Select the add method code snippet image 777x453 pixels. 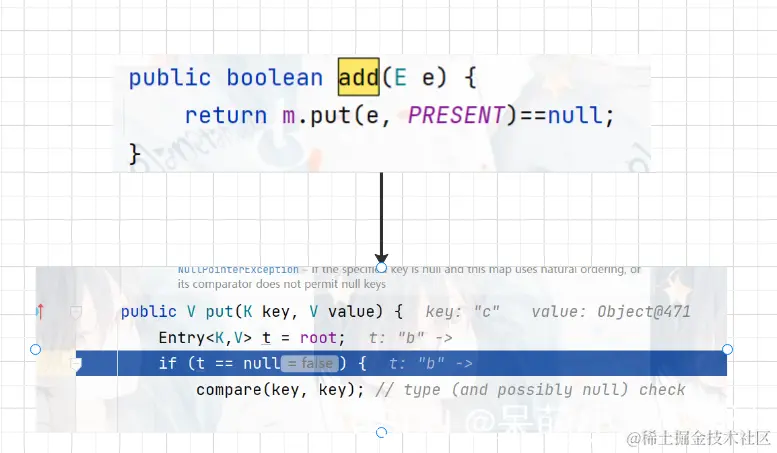(x=382, y=113)
